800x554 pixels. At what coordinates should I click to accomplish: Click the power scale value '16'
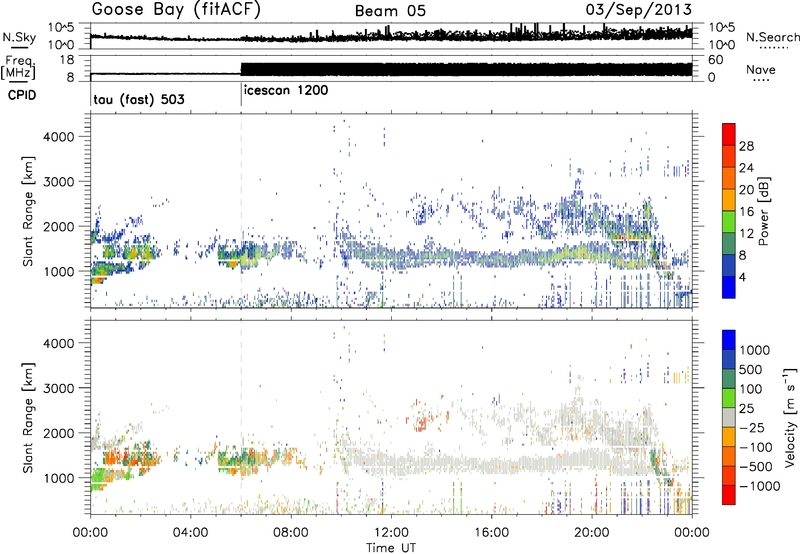(746, 212)
